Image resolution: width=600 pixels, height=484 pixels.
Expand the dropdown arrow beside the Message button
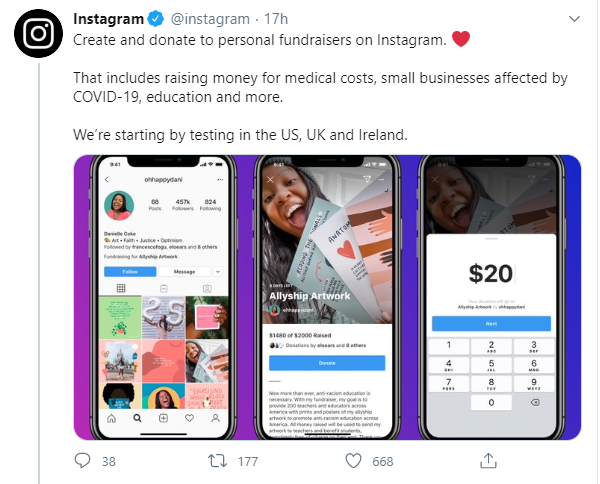(217, 272)
